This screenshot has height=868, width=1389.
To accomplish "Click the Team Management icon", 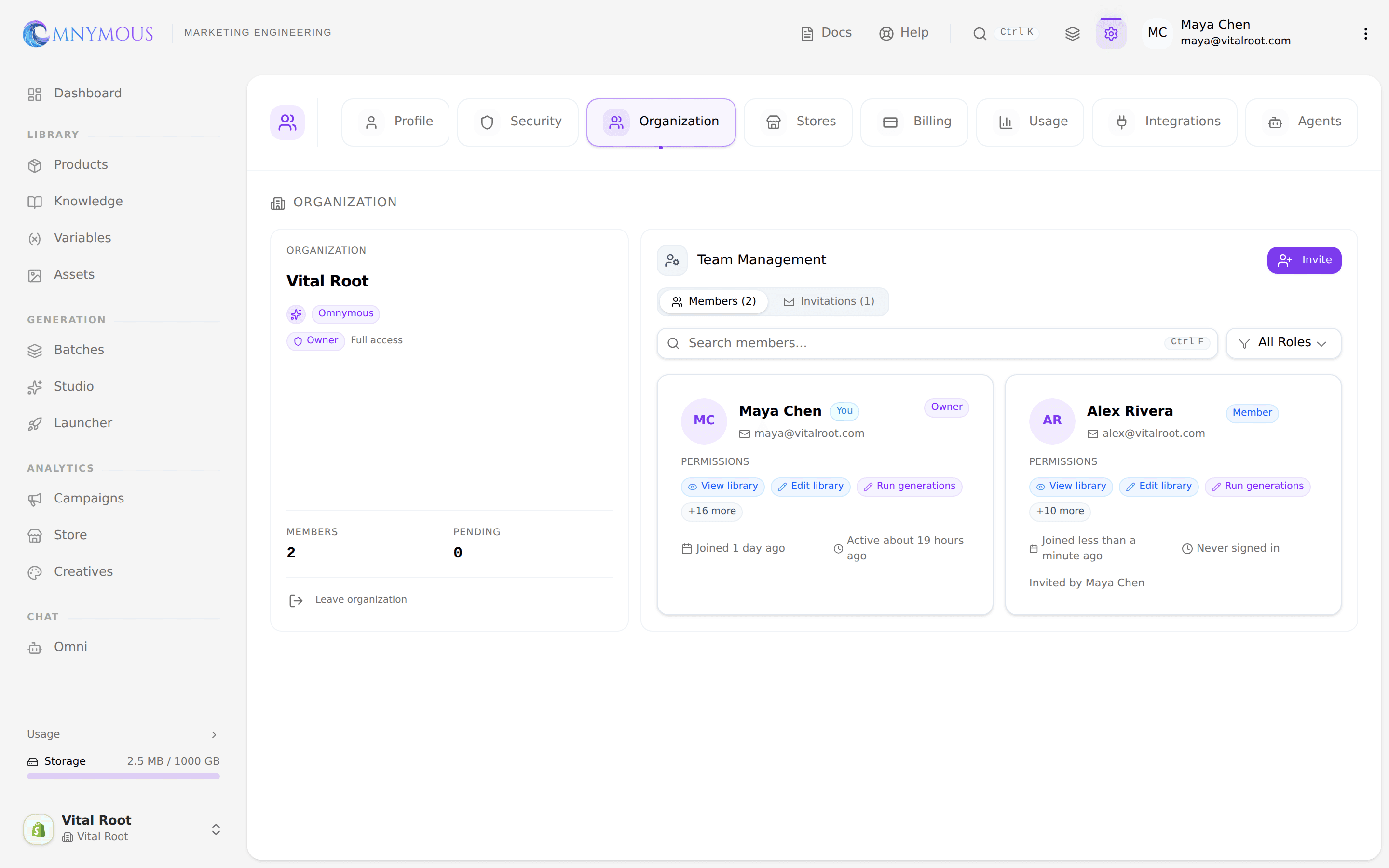I will tap(672, 260).
